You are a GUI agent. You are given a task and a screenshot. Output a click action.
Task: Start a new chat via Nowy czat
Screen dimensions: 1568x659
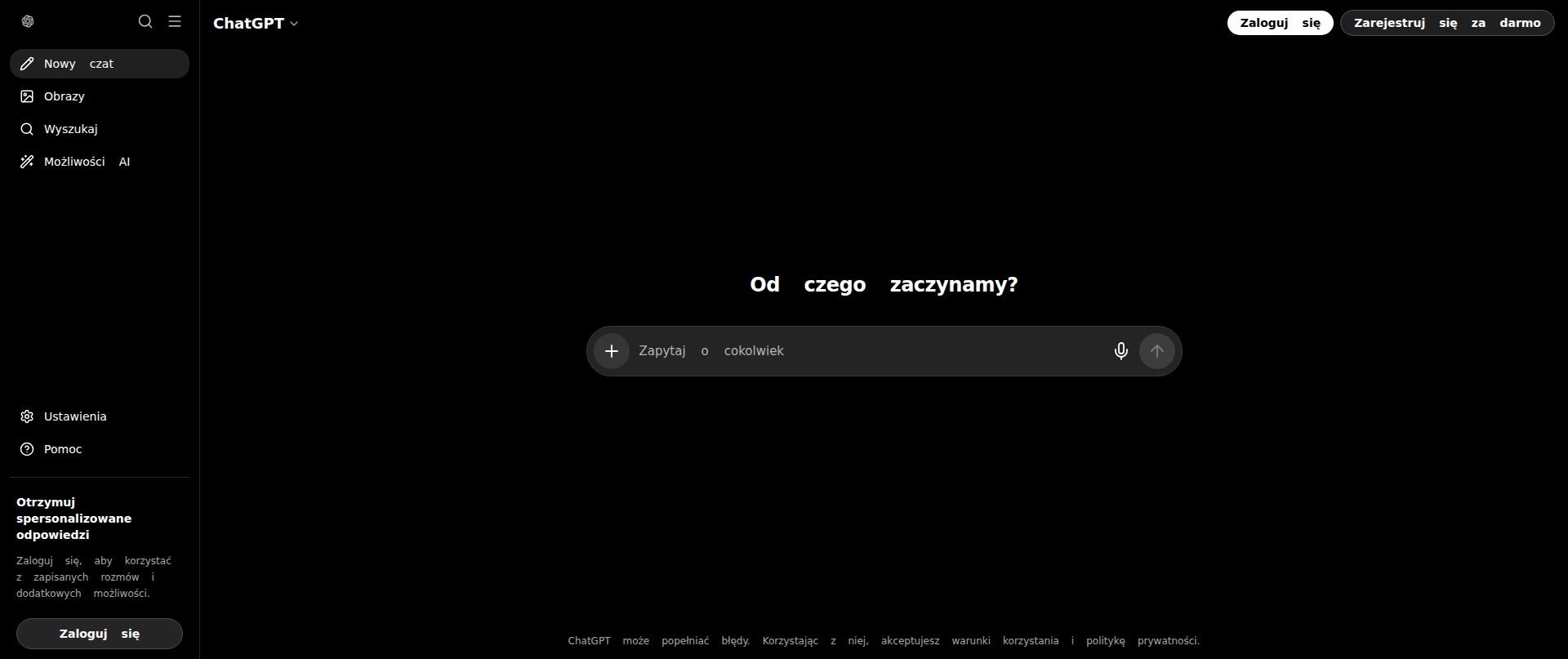tap(100, 64)
